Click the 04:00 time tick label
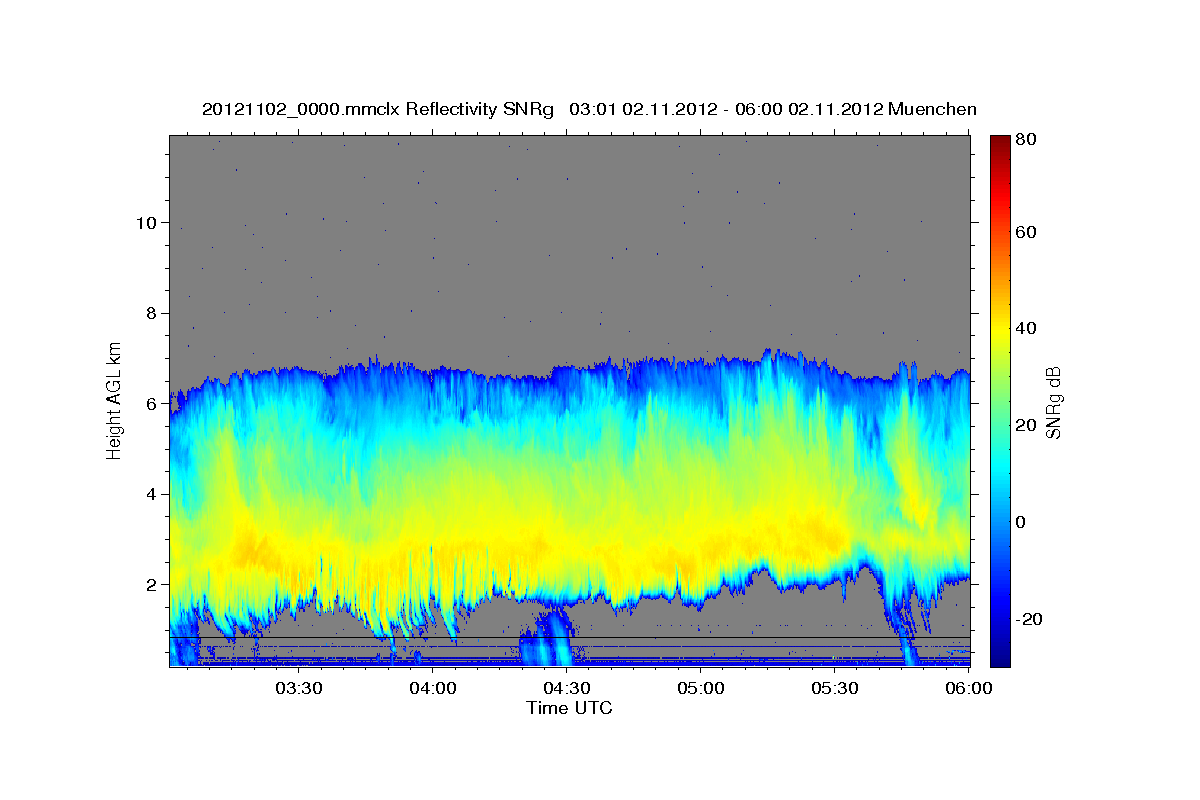The image size is (1200, 800). 433,688
